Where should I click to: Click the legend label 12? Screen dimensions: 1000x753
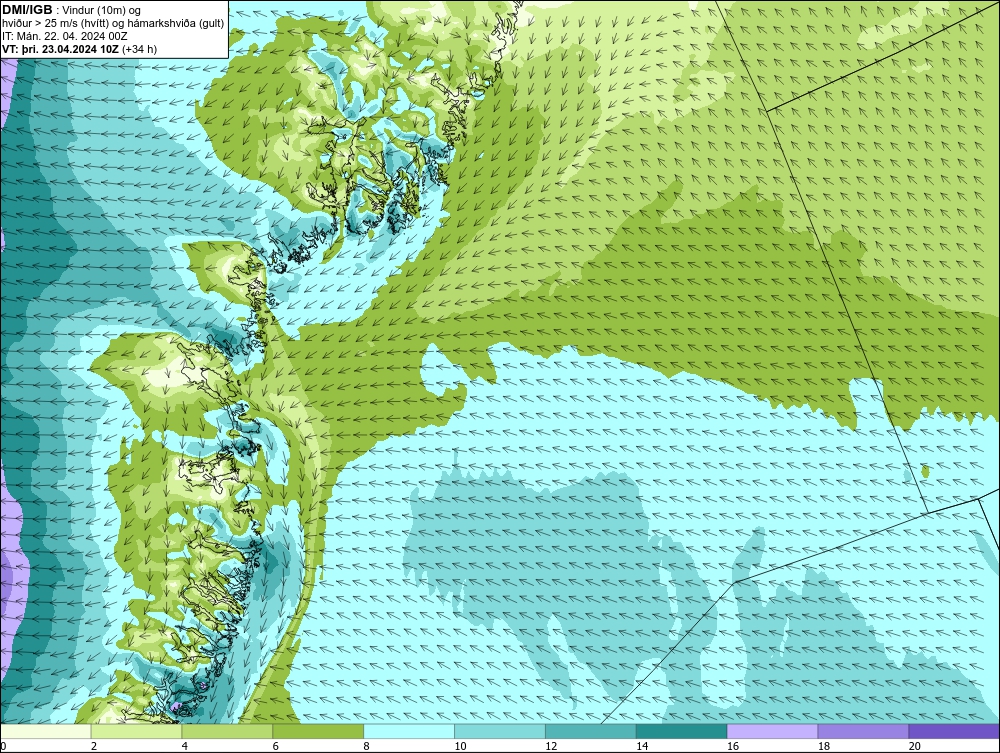tap(551, 746)
